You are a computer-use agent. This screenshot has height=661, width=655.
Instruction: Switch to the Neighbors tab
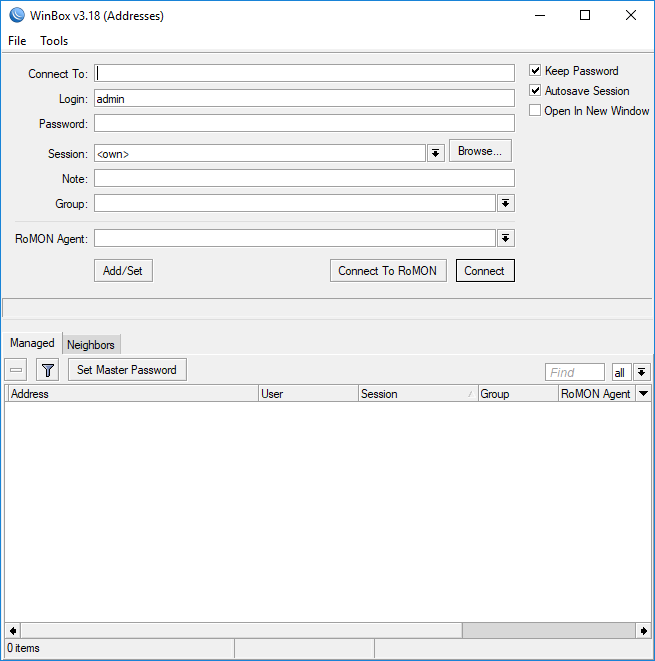[91, 345]
